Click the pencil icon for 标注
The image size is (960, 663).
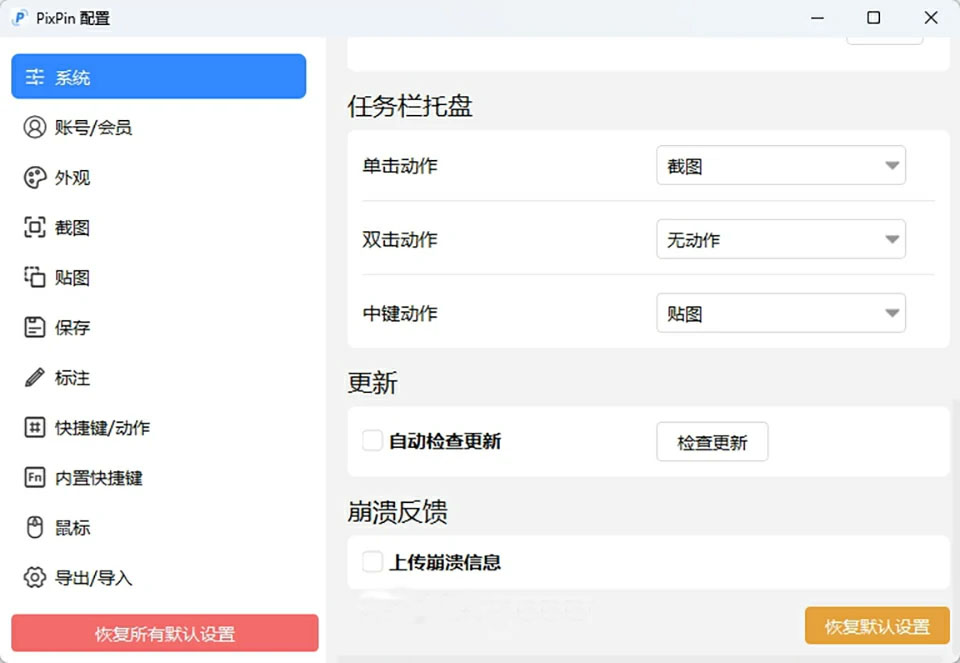pyautogui.click(x=35, y=377)
